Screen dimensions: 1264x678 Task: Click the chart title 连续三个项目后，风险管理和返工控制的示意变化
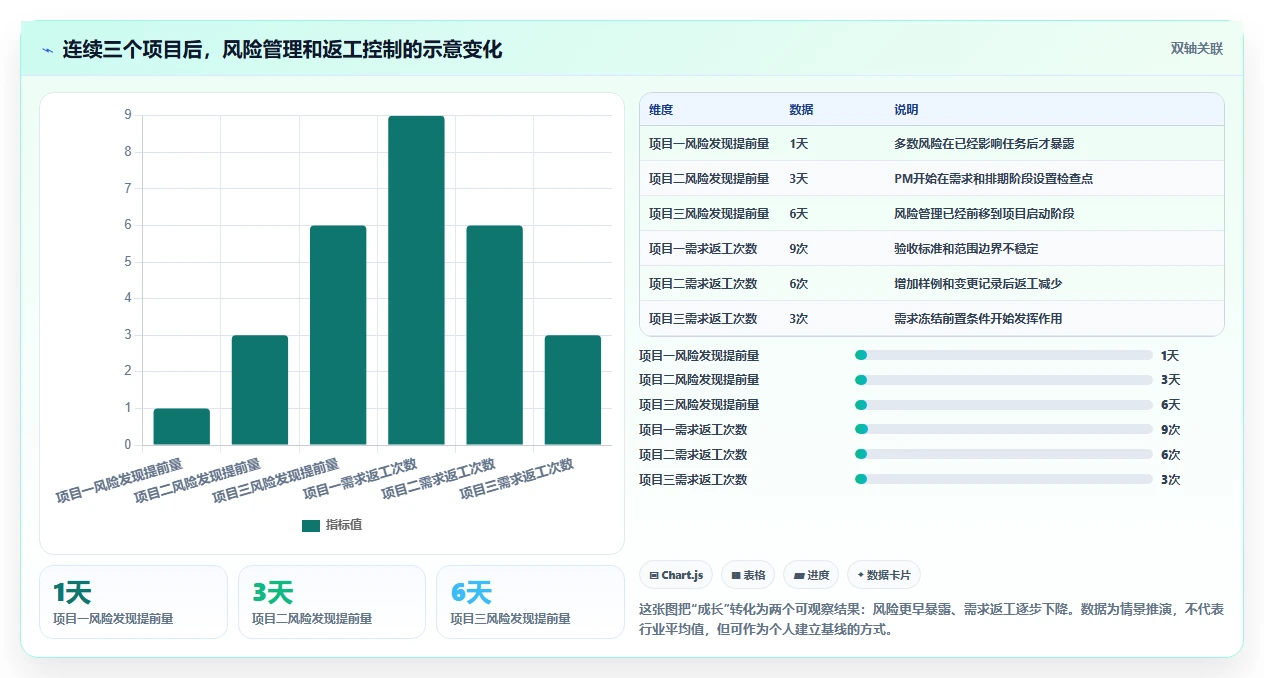point(282,49)
